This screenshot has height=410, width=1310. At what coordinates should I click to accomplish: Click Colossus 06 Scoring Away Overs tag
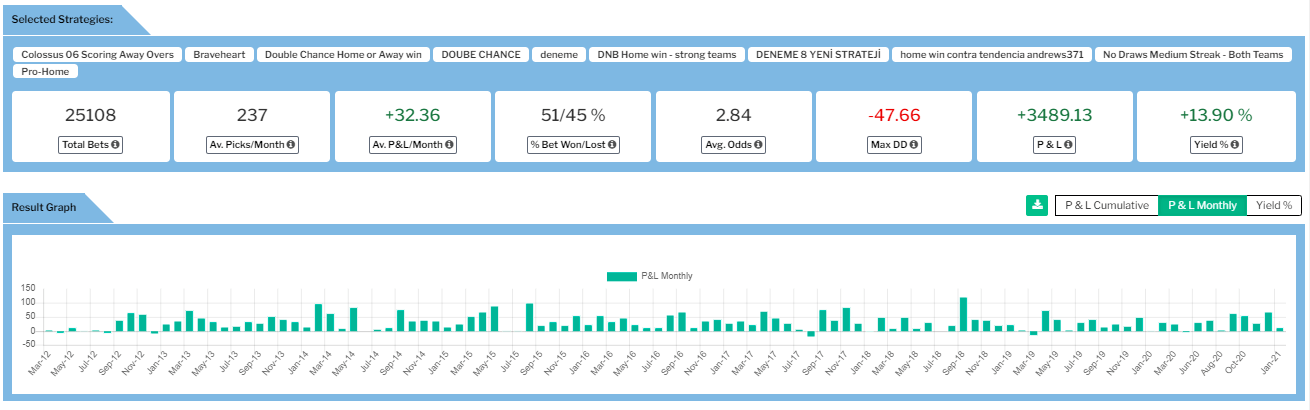[97, 54]
